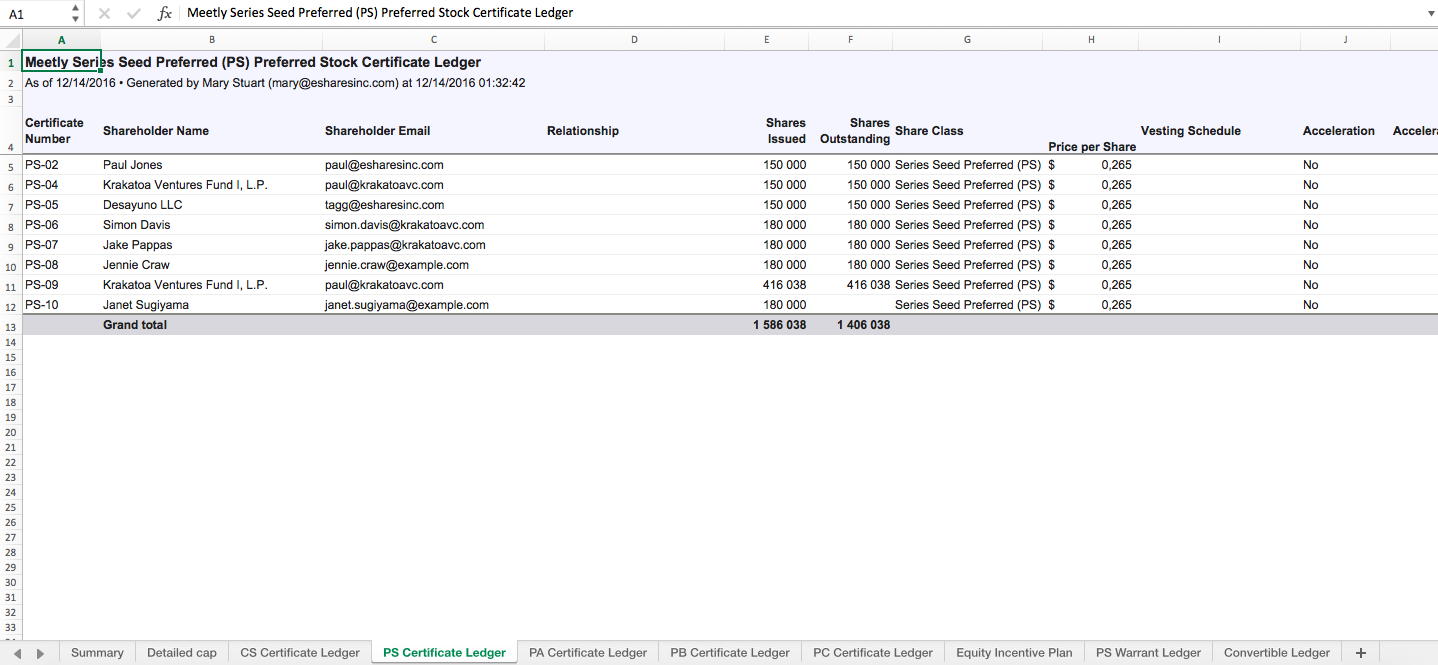Open the PC Certificate Ledger tab
This screenshot has width=1438, height=665.
click(x=873, y=653)
